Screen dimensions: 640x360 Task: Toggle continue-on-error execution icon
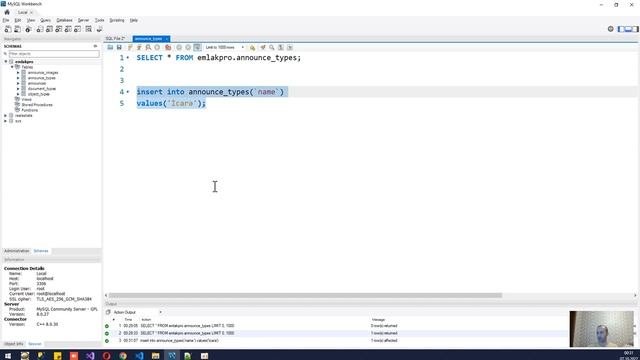[168, 48]
